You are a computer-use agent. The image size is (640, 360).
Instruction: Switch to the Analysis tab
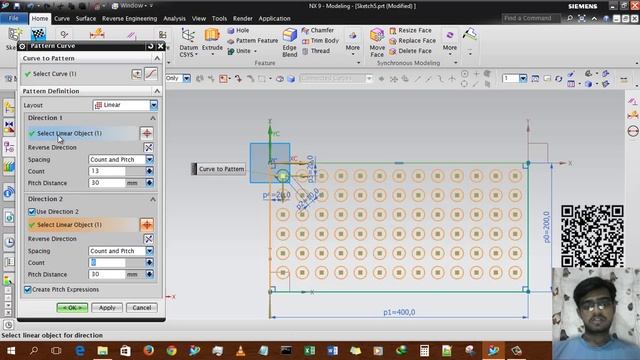(174, 18)
